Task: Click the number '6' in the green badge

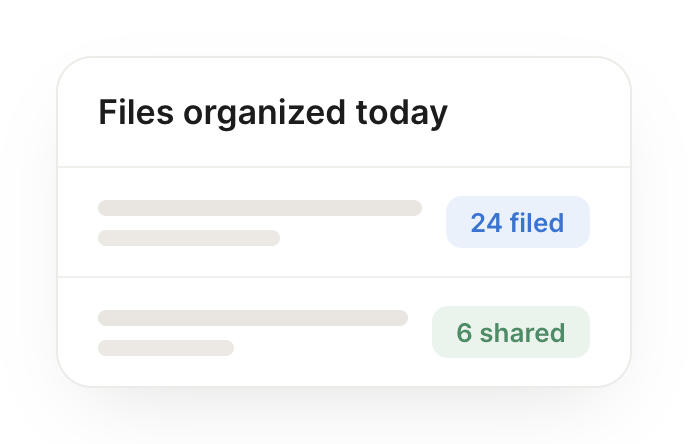Action: point(464,333)
